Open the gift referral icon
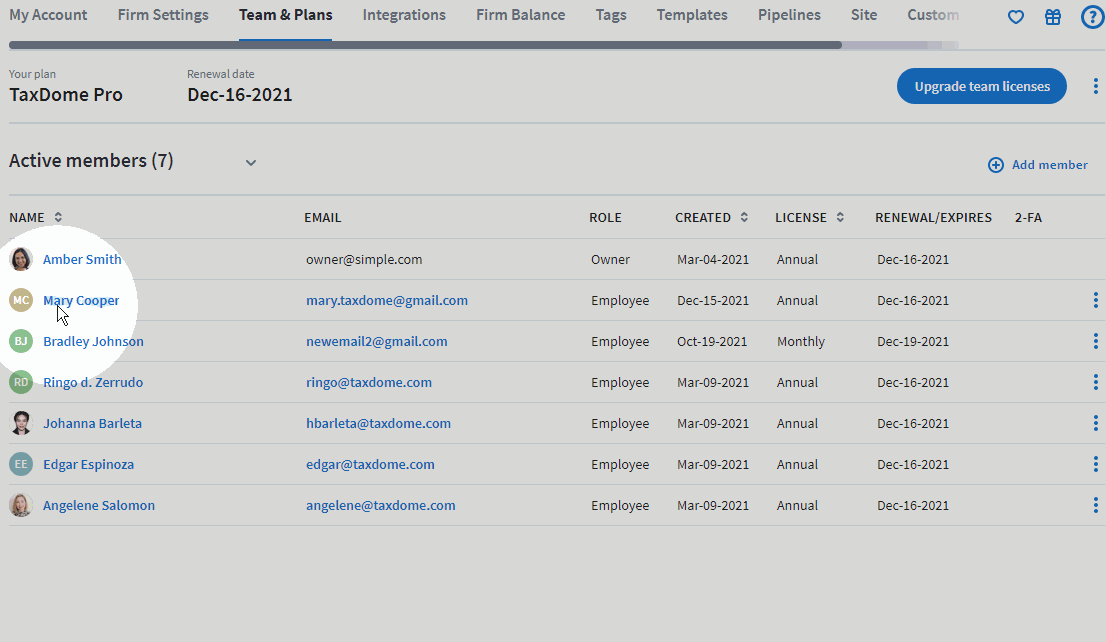 tap(1052, 16)
